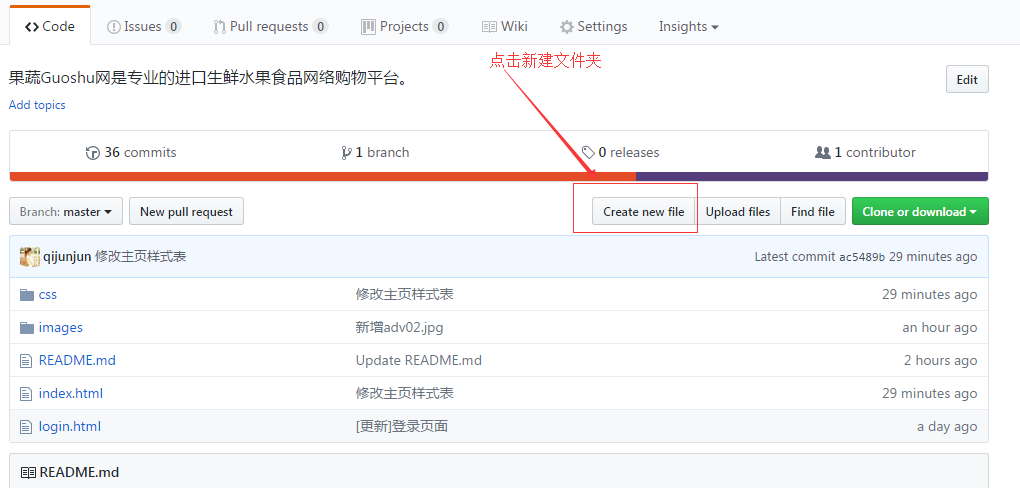Click css row timestamp 29 minutes ago

point(930,294)
